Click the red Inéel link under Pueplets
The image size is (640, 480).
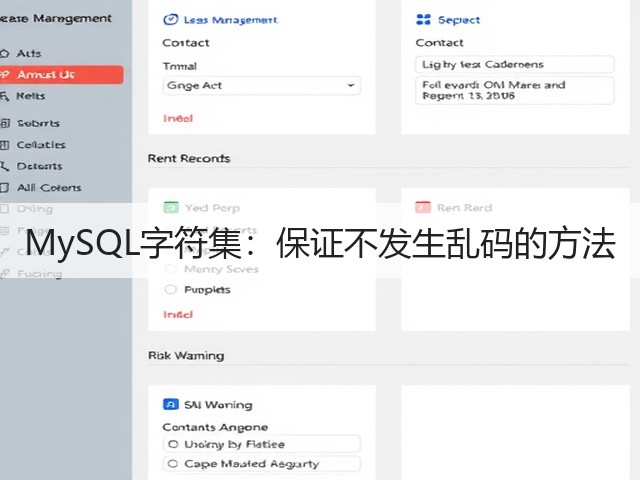(178, 314)
